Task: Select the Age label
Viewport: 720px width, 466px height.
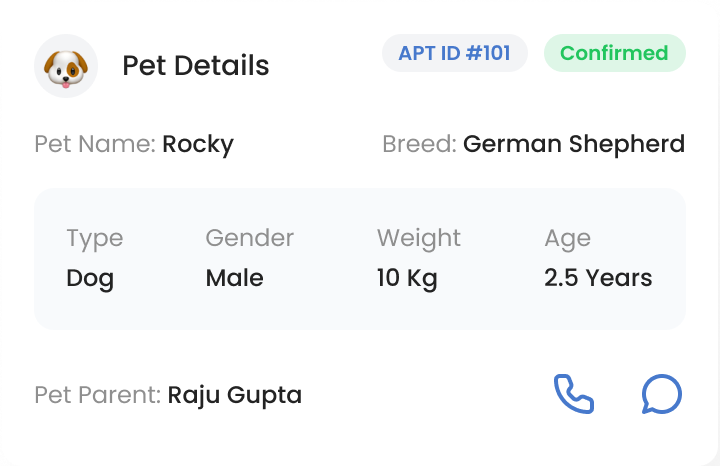Action: point(568,239)
